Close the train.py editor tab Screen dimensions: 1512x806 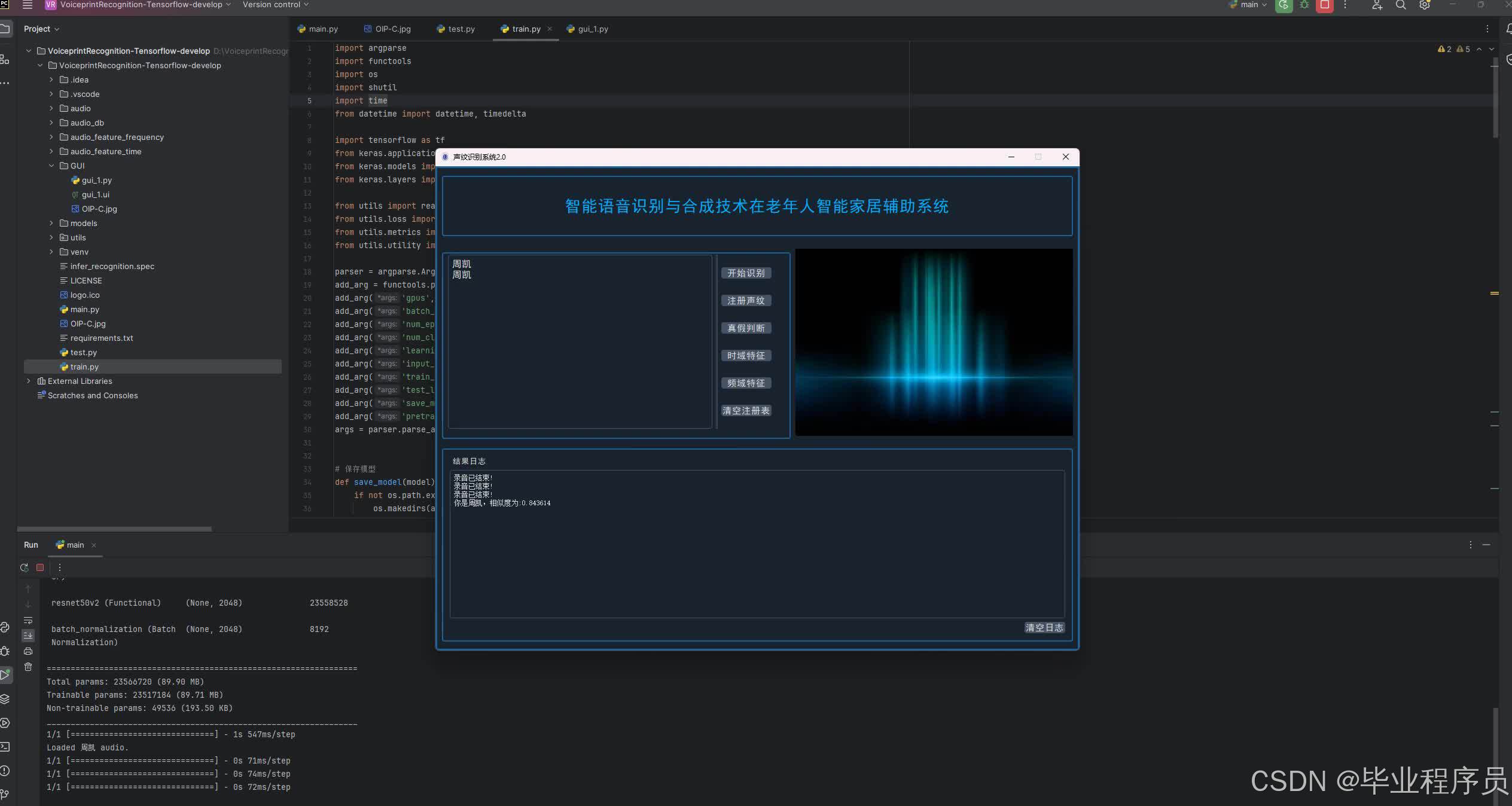tap(550, 29)
